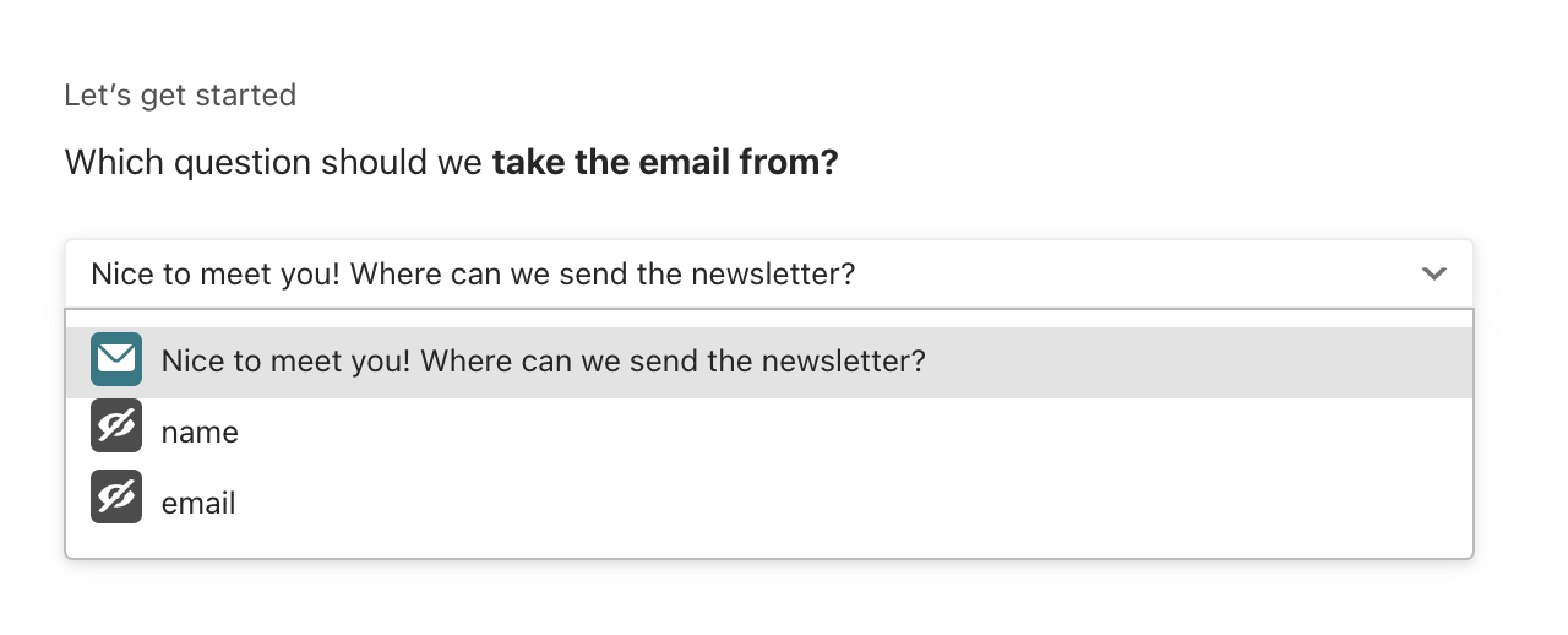The height and width of the screenshot is (635, 1568).
Task: Click the "Nice to meet you!" text in combo box
Action: (x=215, y=274)
